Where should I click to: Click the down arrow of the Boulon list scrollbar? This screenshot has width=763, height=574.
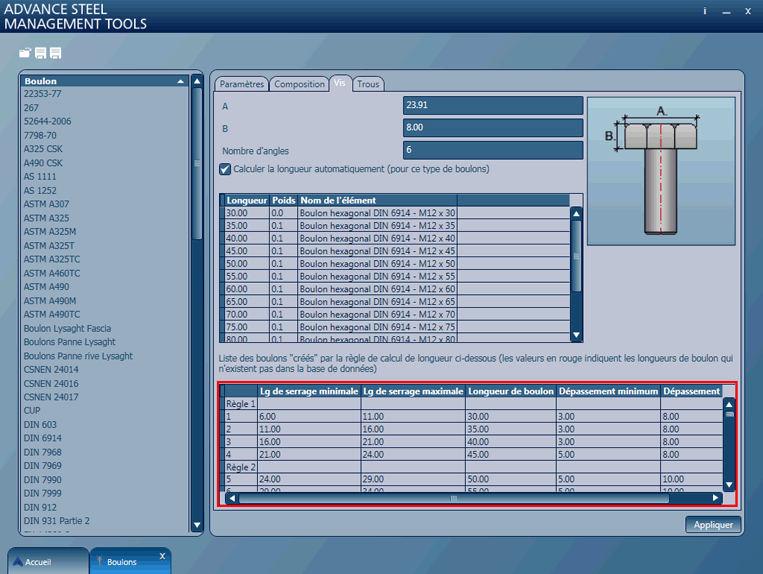(x=197, y=525)
